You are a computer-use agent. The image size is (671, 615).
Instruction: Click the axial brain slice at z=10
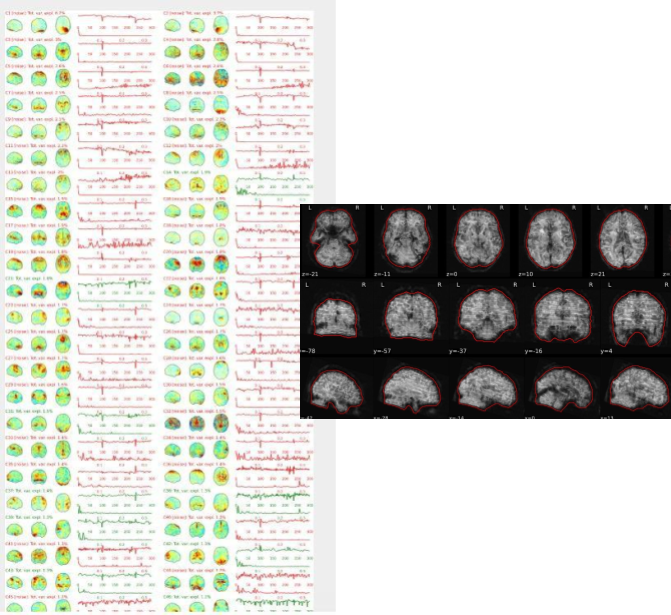pyautogui.click(x=548, y=237)
